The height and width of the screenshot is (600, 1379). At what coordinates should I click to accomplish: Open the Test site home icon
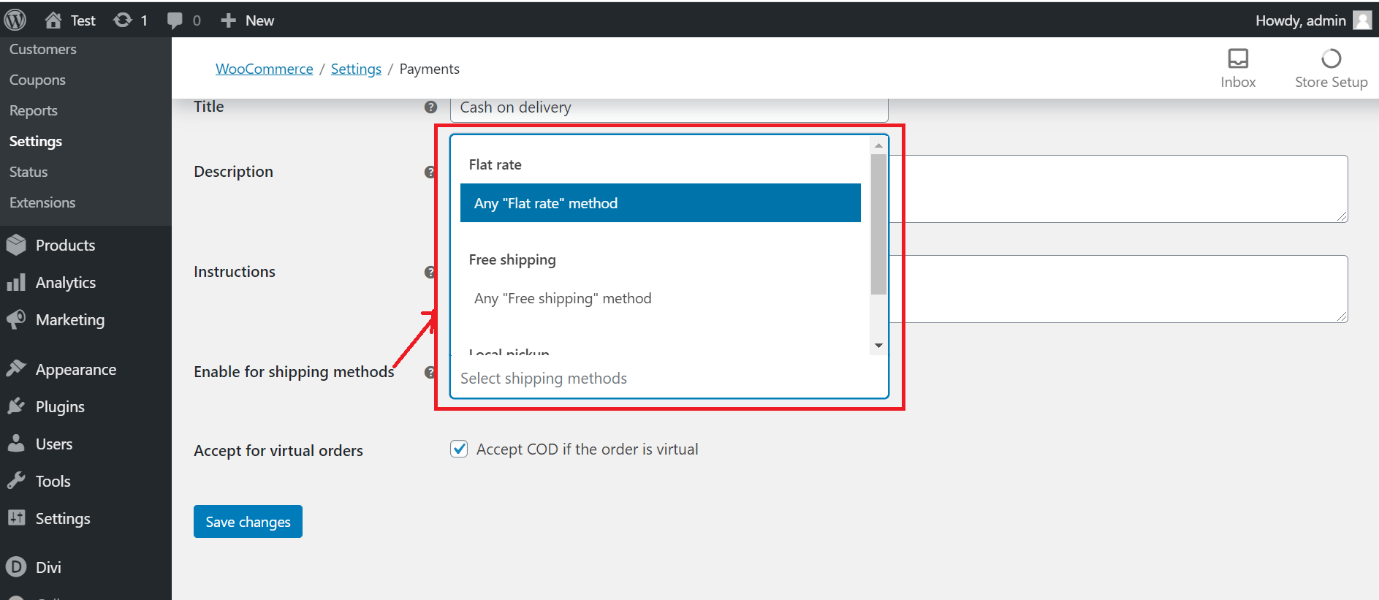(x=53, y=20)
